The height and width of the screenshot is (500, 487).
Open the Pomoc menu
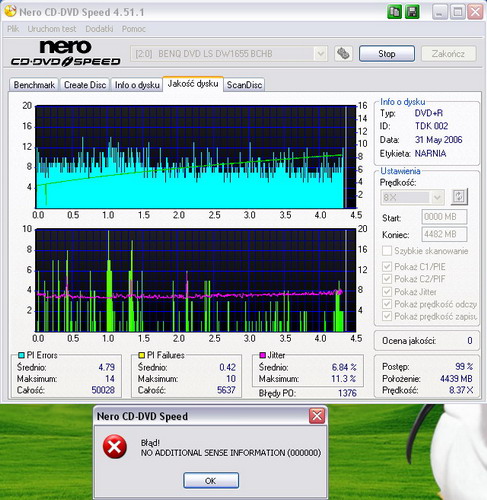[134, 29]
